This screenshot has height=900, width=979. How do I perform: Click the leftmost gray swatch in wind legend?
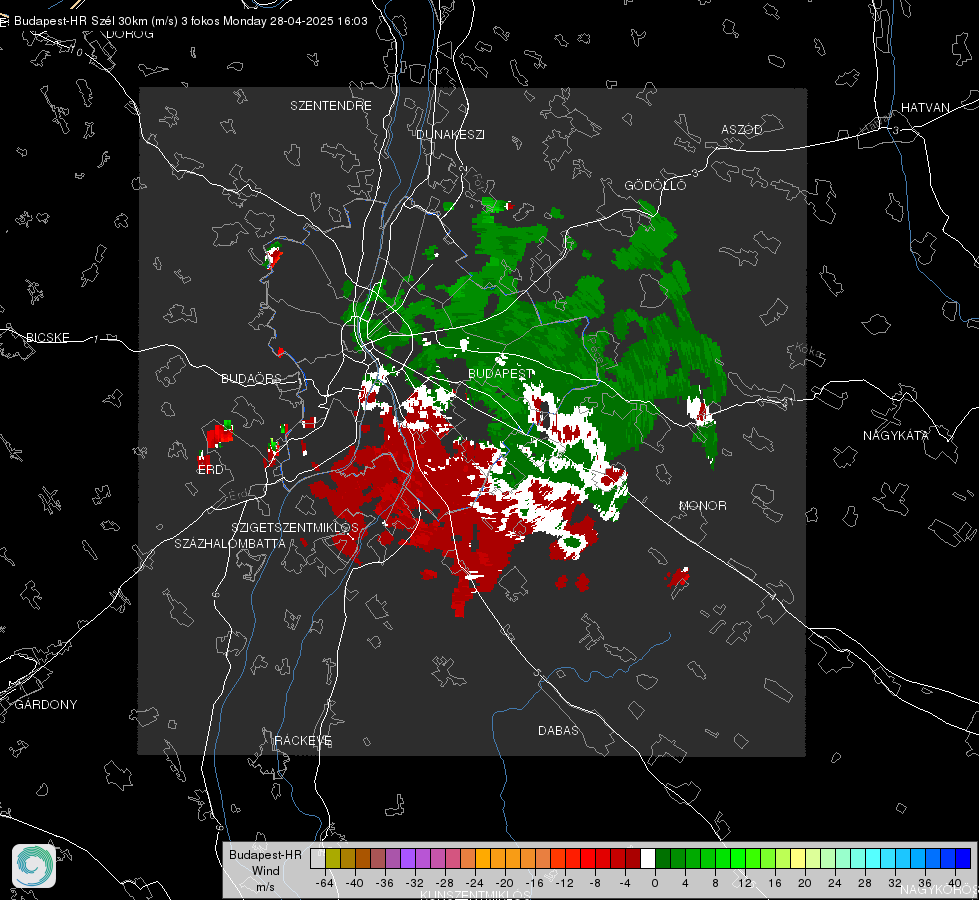pyautogui.click(x=318, y=859)
